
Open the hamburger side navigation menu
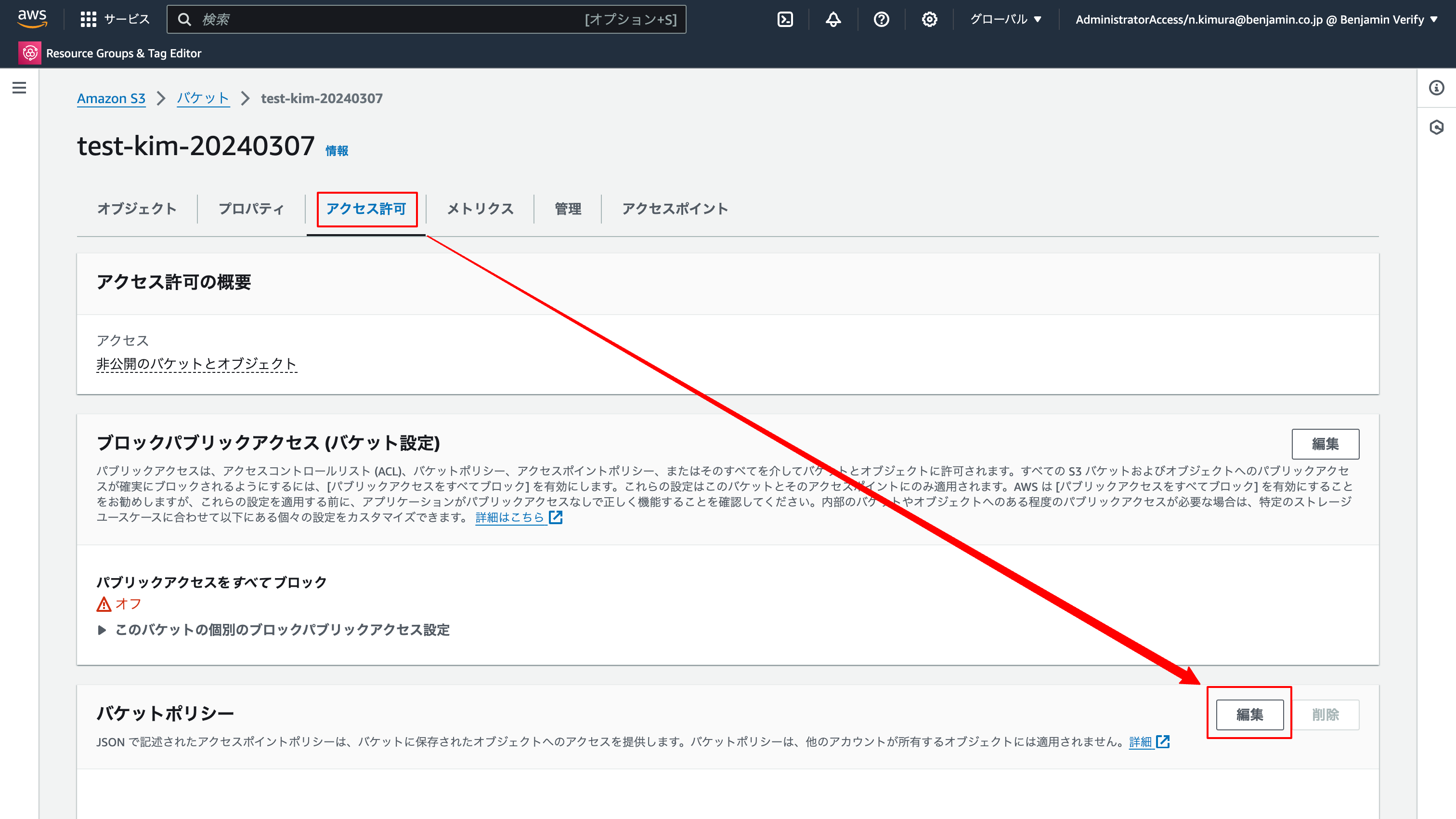(19, 88)
